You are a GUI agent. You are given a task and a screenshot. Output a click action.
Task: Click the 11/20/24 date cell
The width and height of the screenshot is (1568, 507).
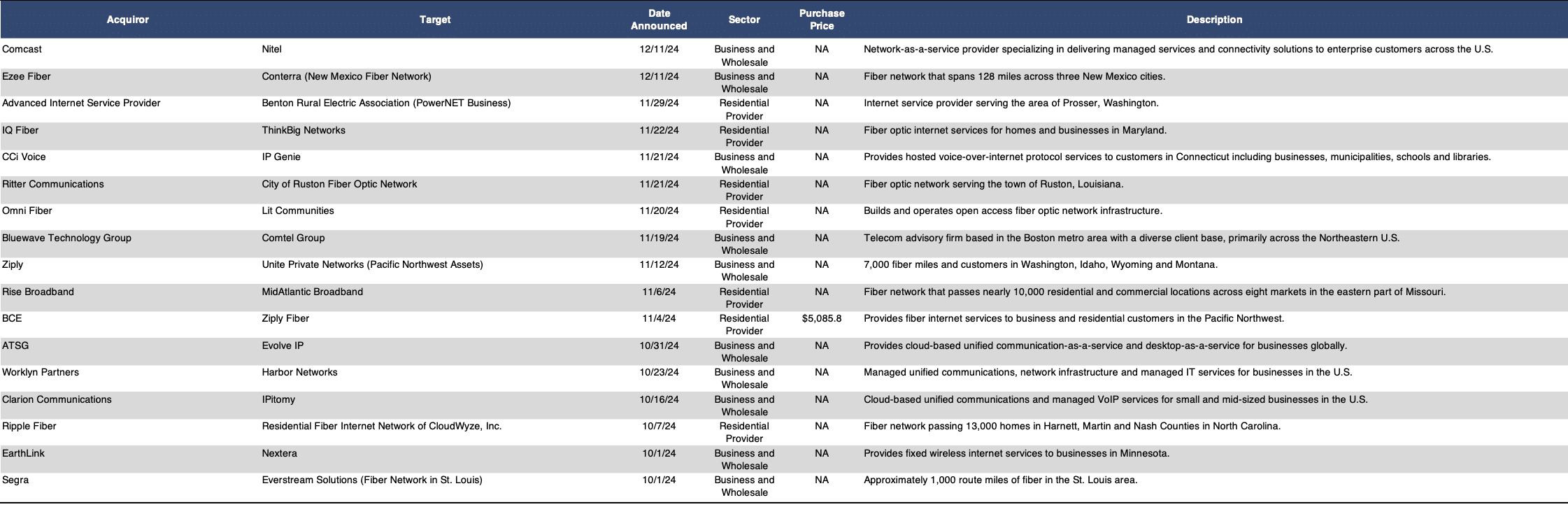(659, 210)
